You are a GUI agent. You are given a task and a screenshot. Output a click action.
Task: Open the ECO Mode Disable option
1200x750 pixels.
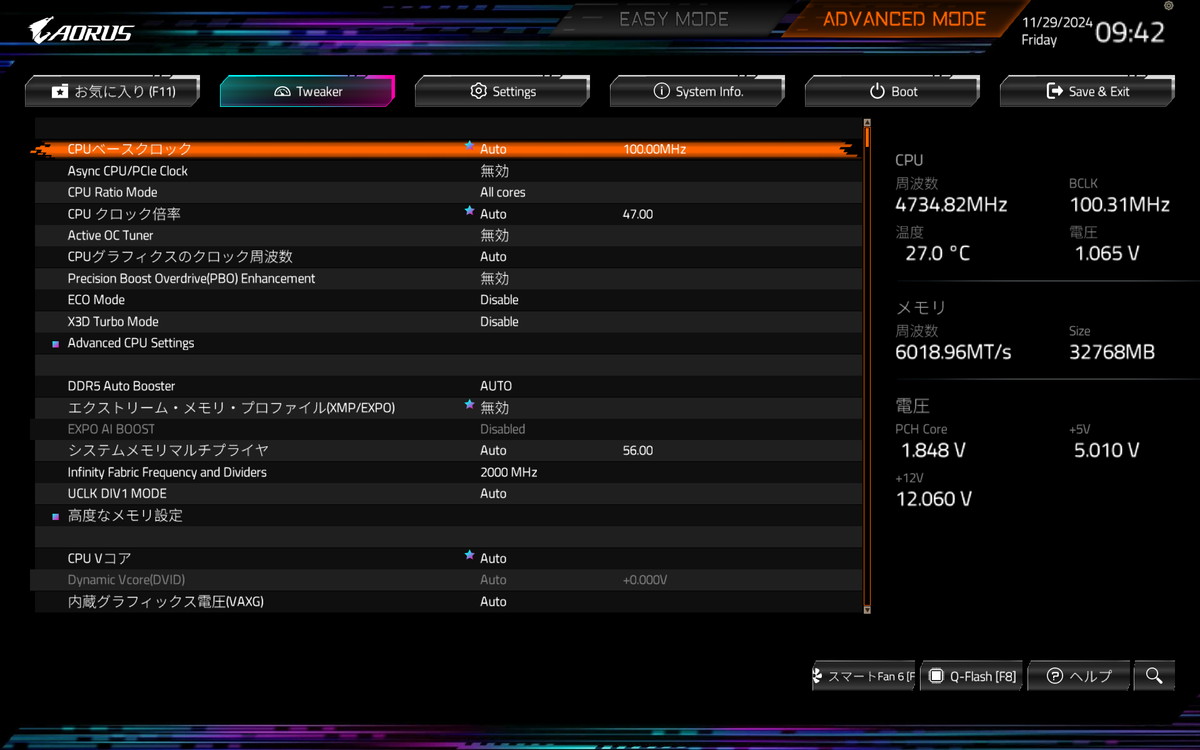pyautogui.click(x=499, y=300)
